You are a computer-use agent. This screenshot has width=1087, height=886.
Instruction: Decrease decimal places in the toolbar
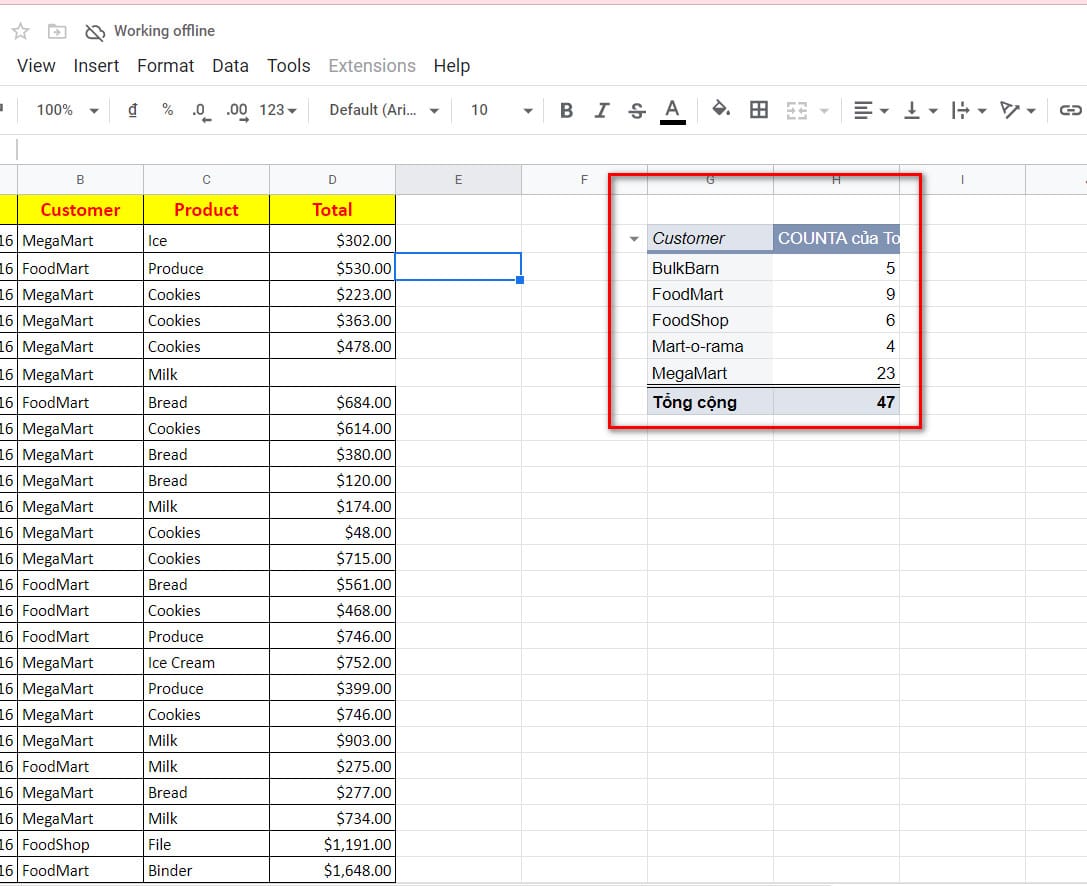[200, 111]
